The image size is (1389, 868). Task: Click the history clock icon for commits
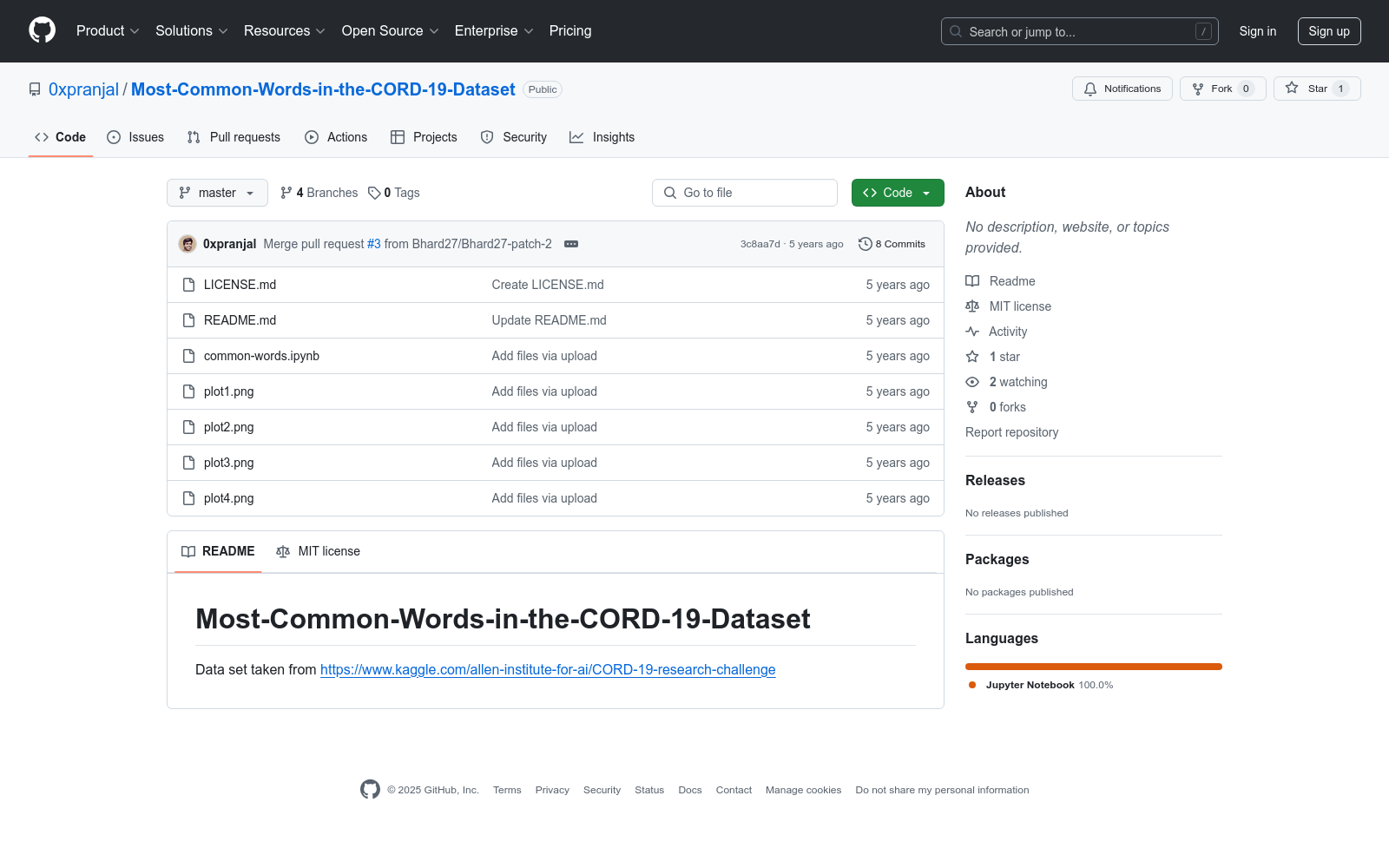865,244
